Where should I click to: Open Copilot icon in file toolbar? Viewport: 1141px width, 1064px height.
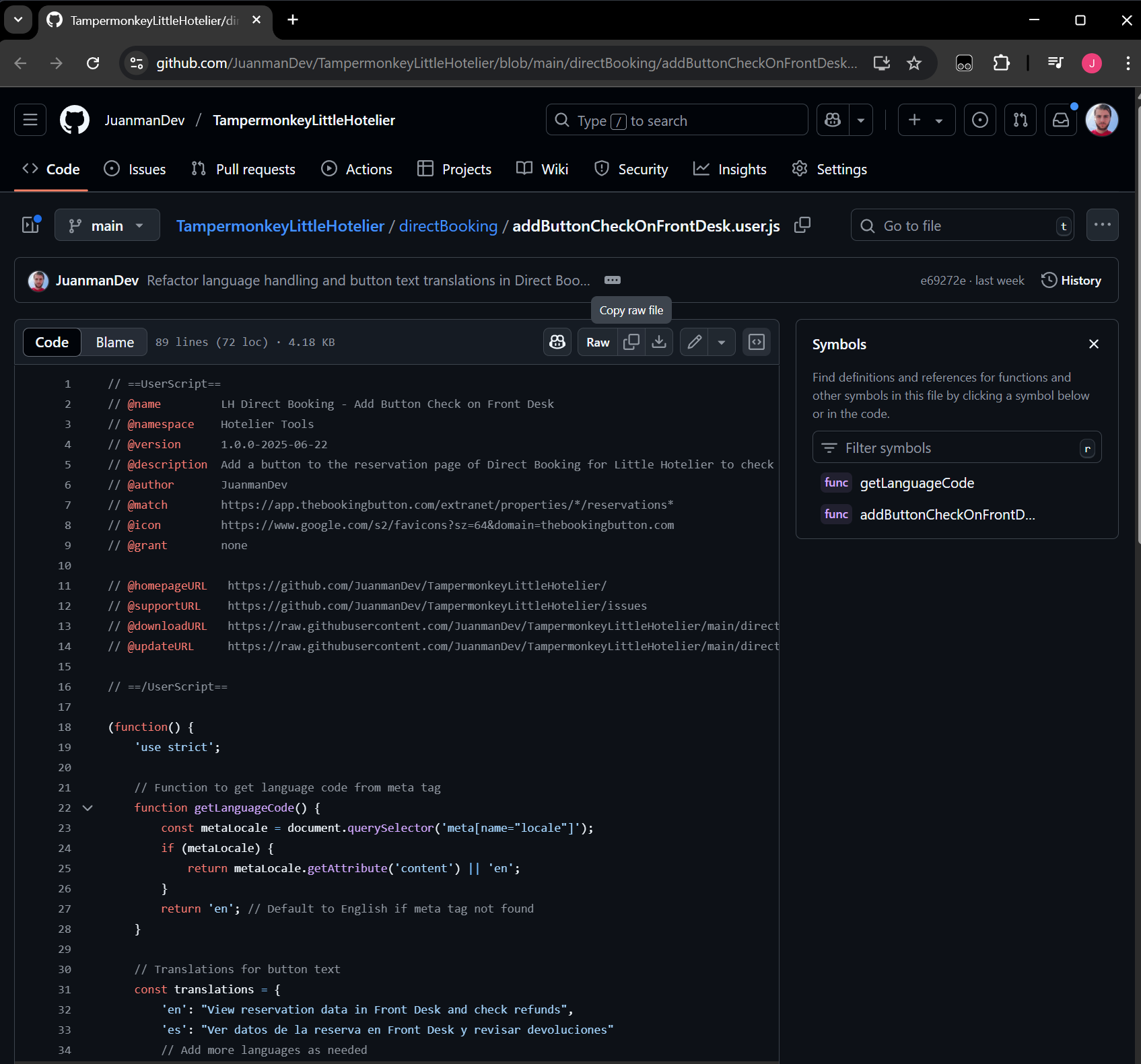pos(557,342)
